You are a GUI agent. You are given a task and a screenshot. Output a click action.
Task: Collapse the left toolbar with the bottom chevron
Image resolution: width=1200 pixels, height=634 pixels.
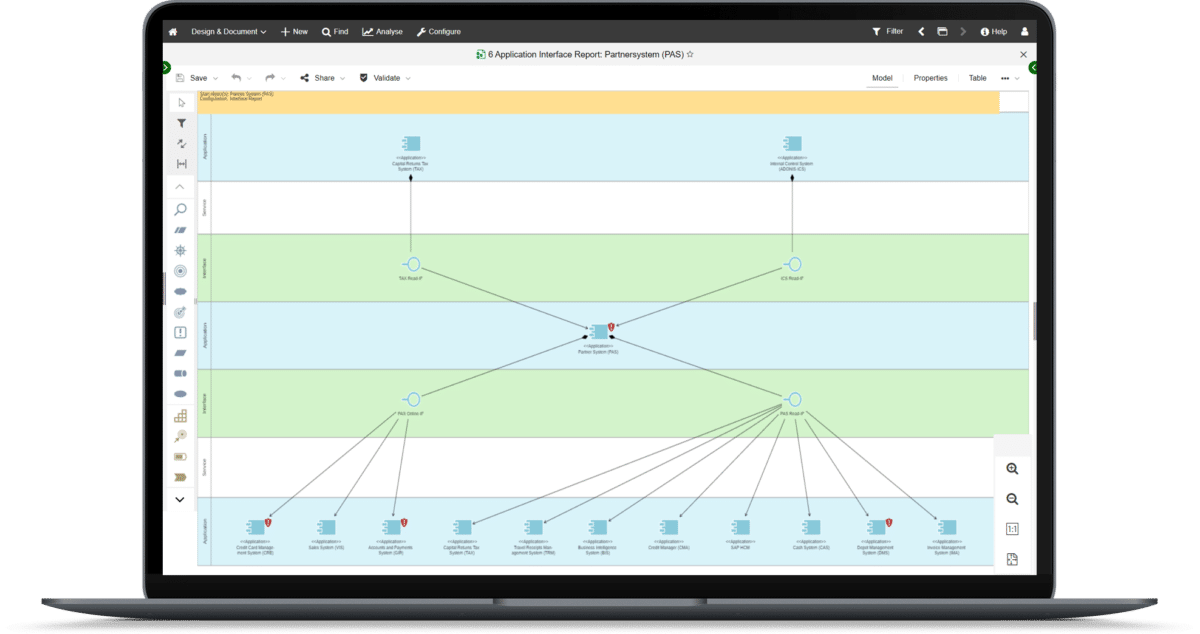181,499
